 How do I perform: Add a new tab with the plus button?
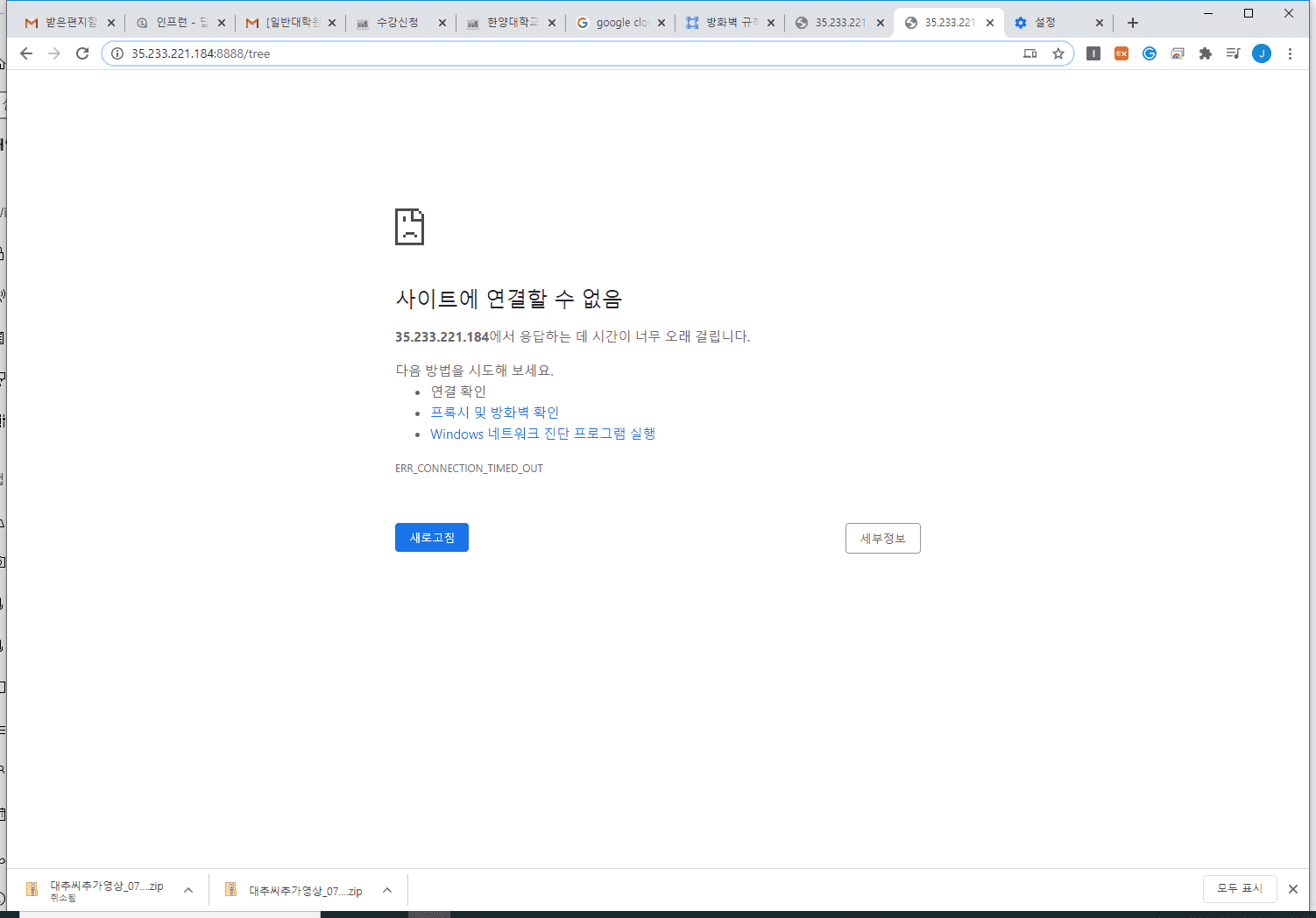tap(1133, 23)
